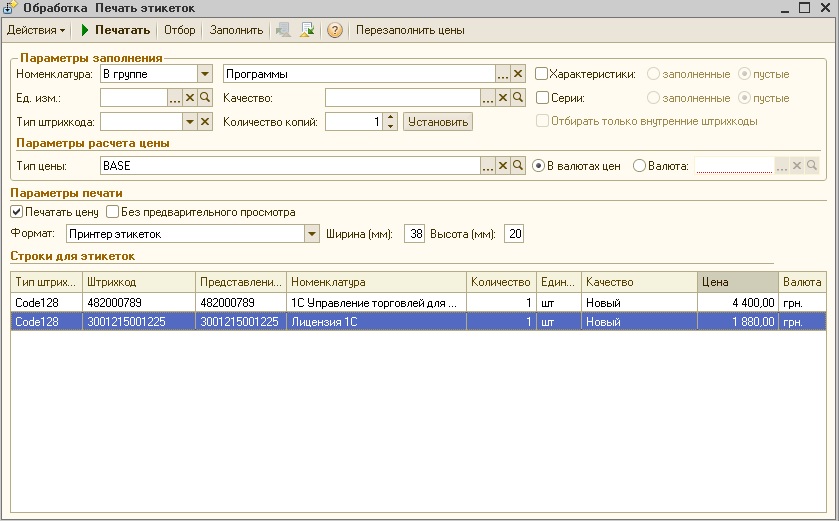Click the magnifier icon in the Тип цены field
This screenshot has width=839, height=521.
(x=517, y=166)
